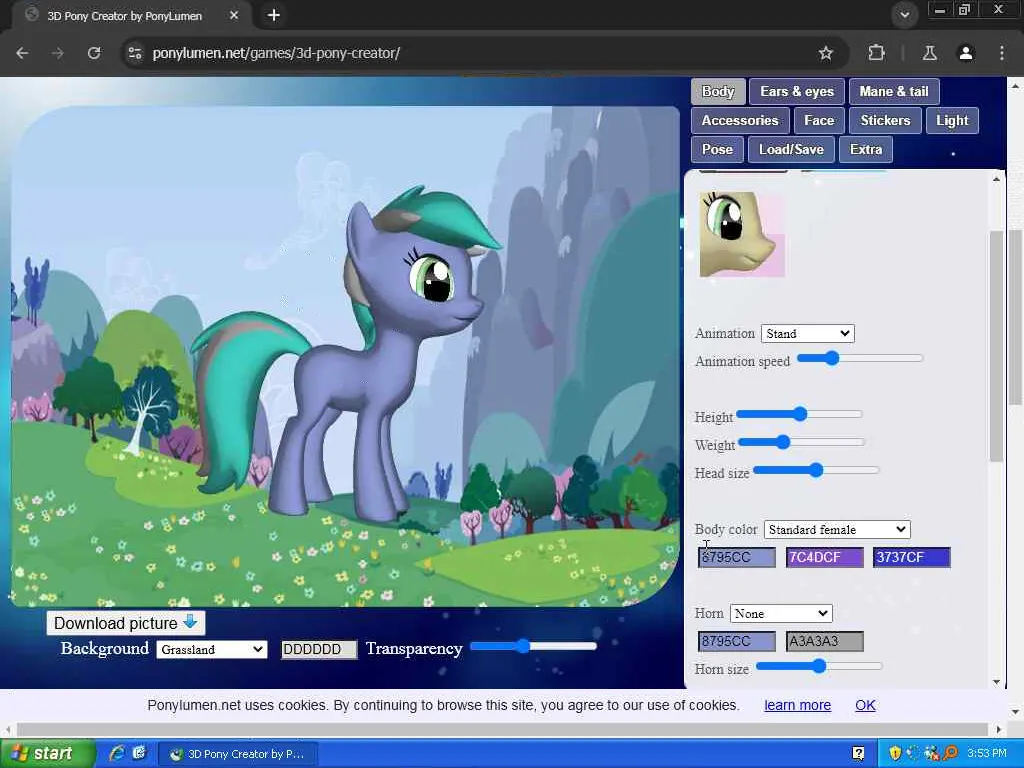This screenshot has height=768, width=1024.
Task: Open the Animation dropdown set to Stand
Action: 807,334
